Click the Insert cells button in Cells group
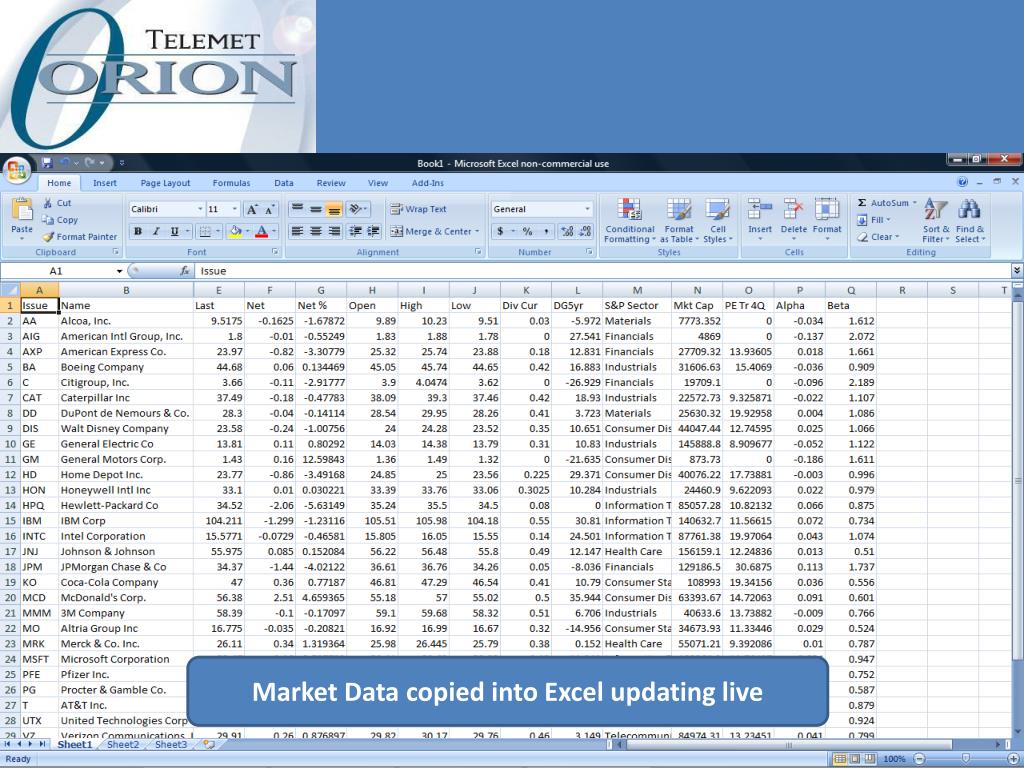This screenshot has width=1024, height=768. 760,219
